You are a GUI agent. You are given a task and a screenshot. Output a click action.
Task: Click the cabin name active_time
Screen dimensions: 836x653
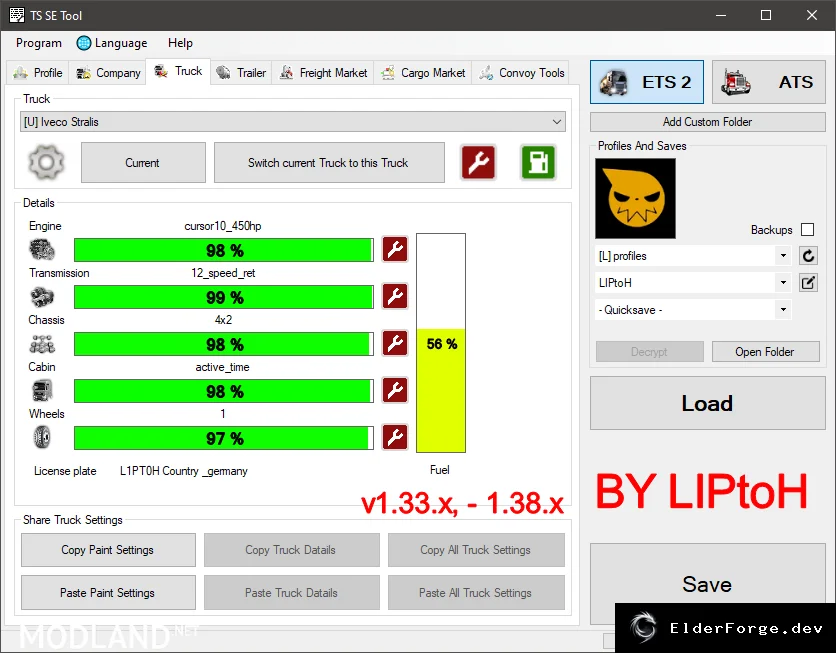(222, 367)
